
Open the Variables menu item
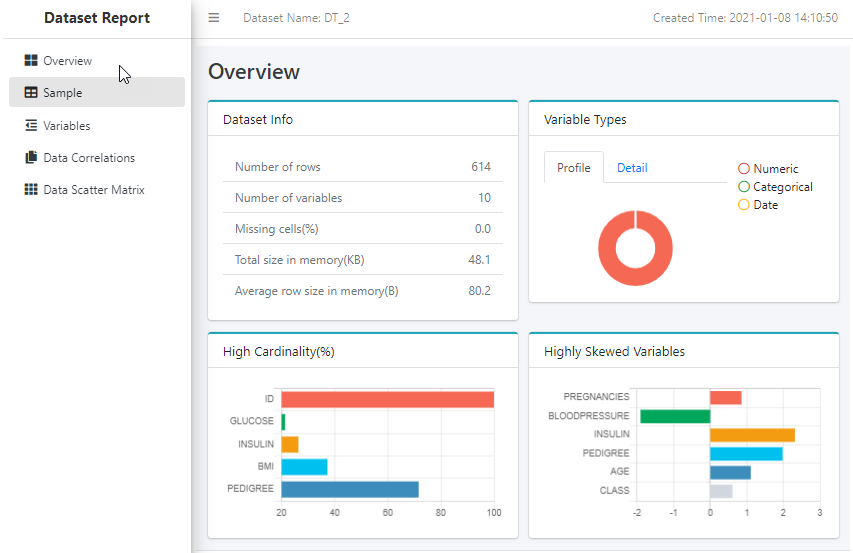click(67, 126)
